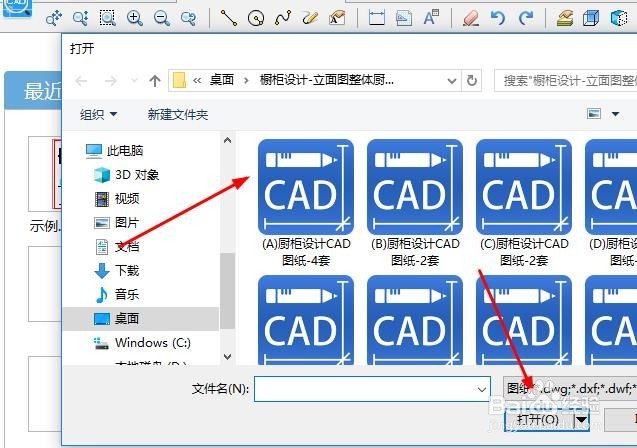Click the zoom previous icon
Viewport: 637px width, 448px height.
coord(188,18)
